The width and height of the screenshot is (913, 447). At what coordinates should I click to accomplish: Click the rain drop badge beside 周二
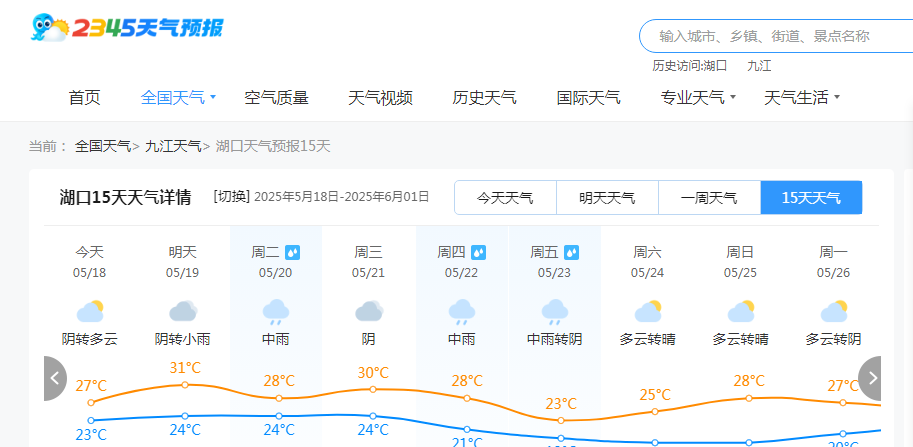[x=292, y=253]
